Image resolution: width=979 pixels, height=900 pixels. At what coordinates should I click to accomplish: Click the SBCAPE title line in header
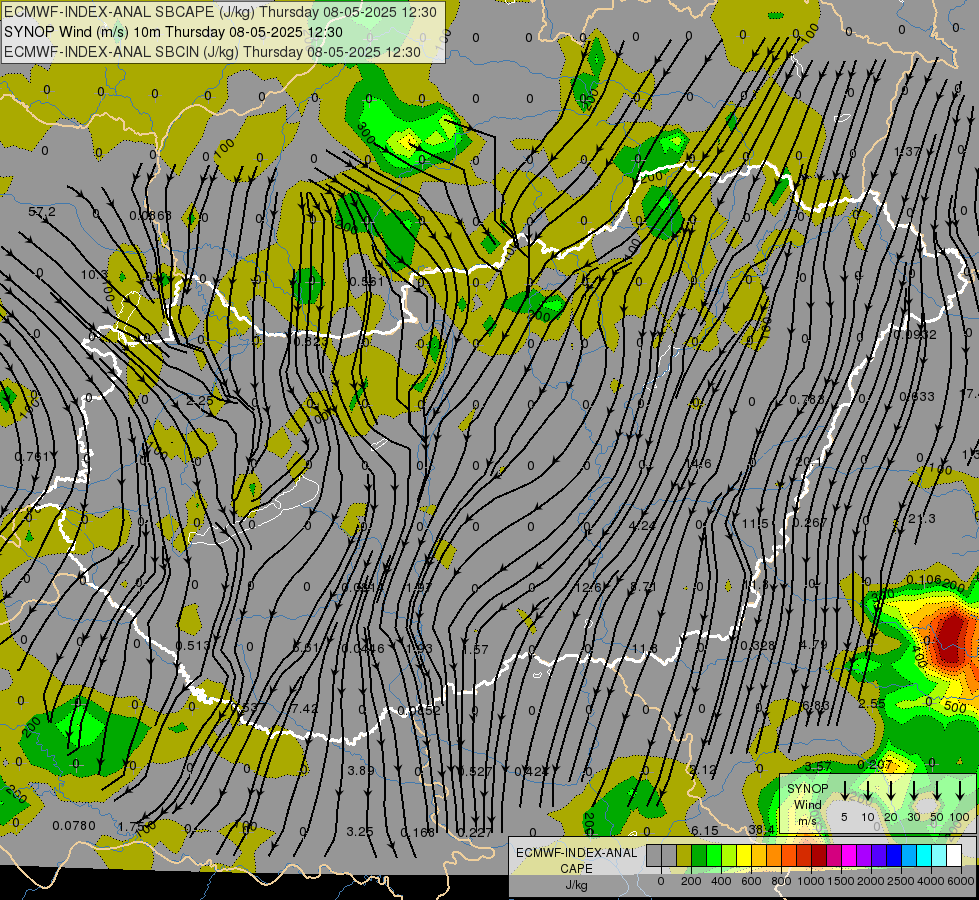[x=220, y=12]
